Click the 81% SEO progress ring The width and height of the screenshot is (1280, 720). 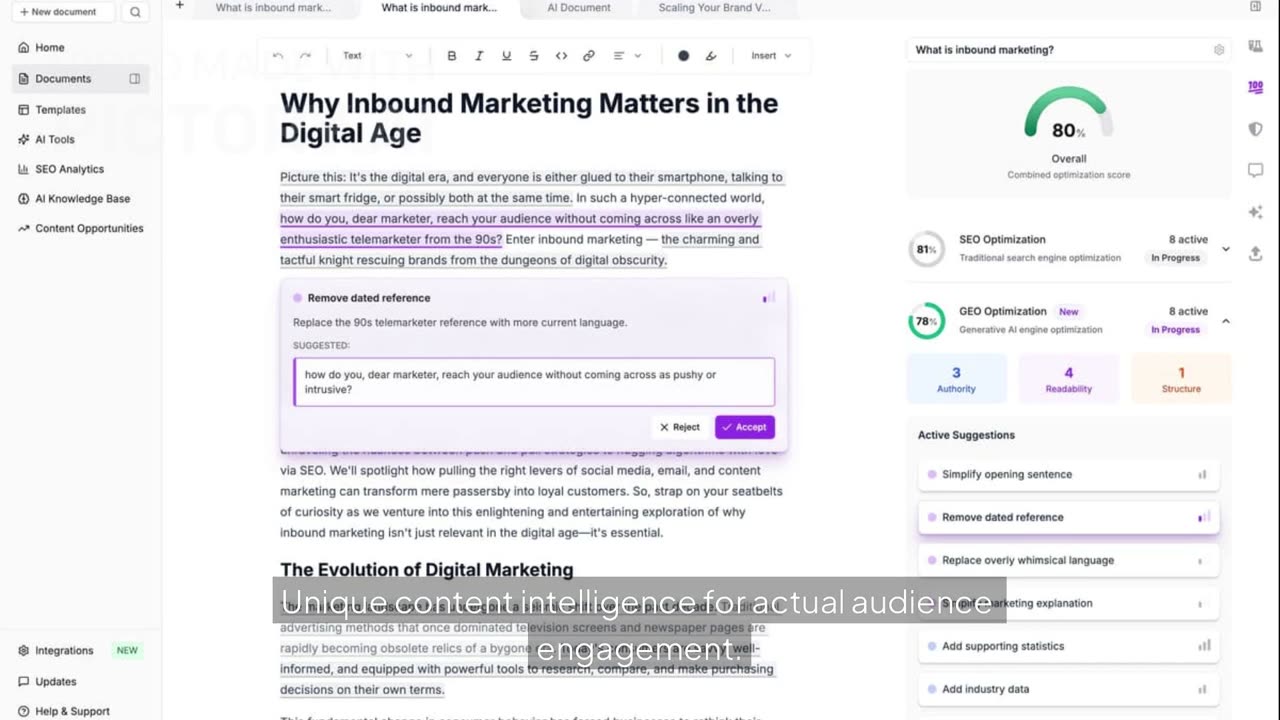tap(926, 249)
